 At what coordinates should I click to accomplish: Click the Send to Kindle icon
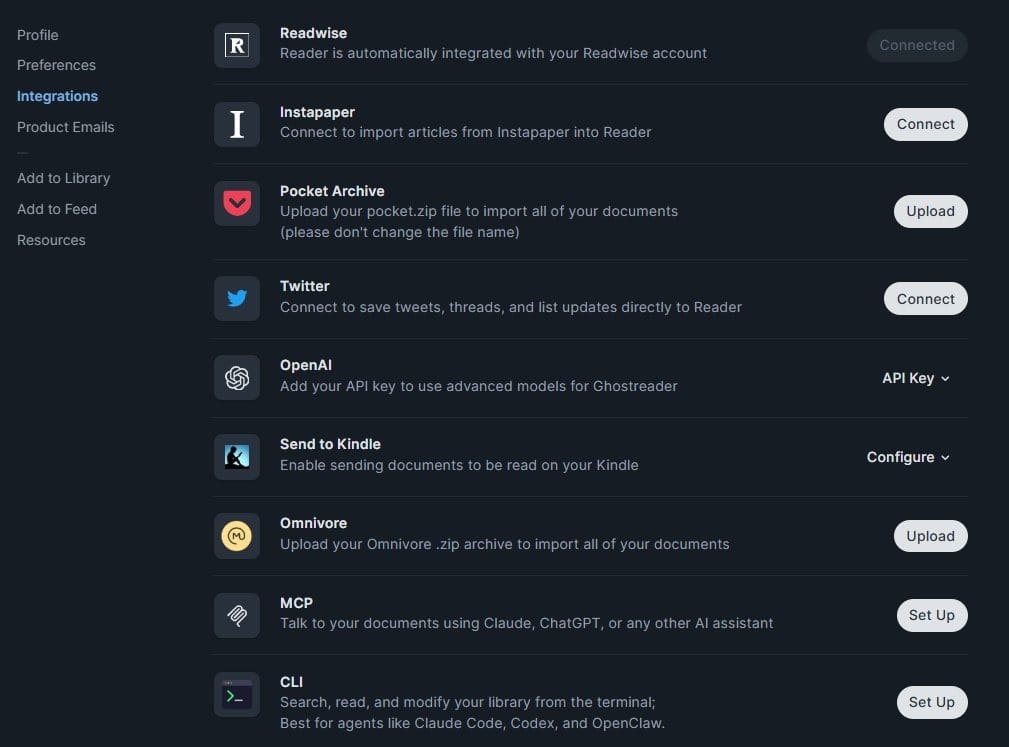(x=237, y=457)
